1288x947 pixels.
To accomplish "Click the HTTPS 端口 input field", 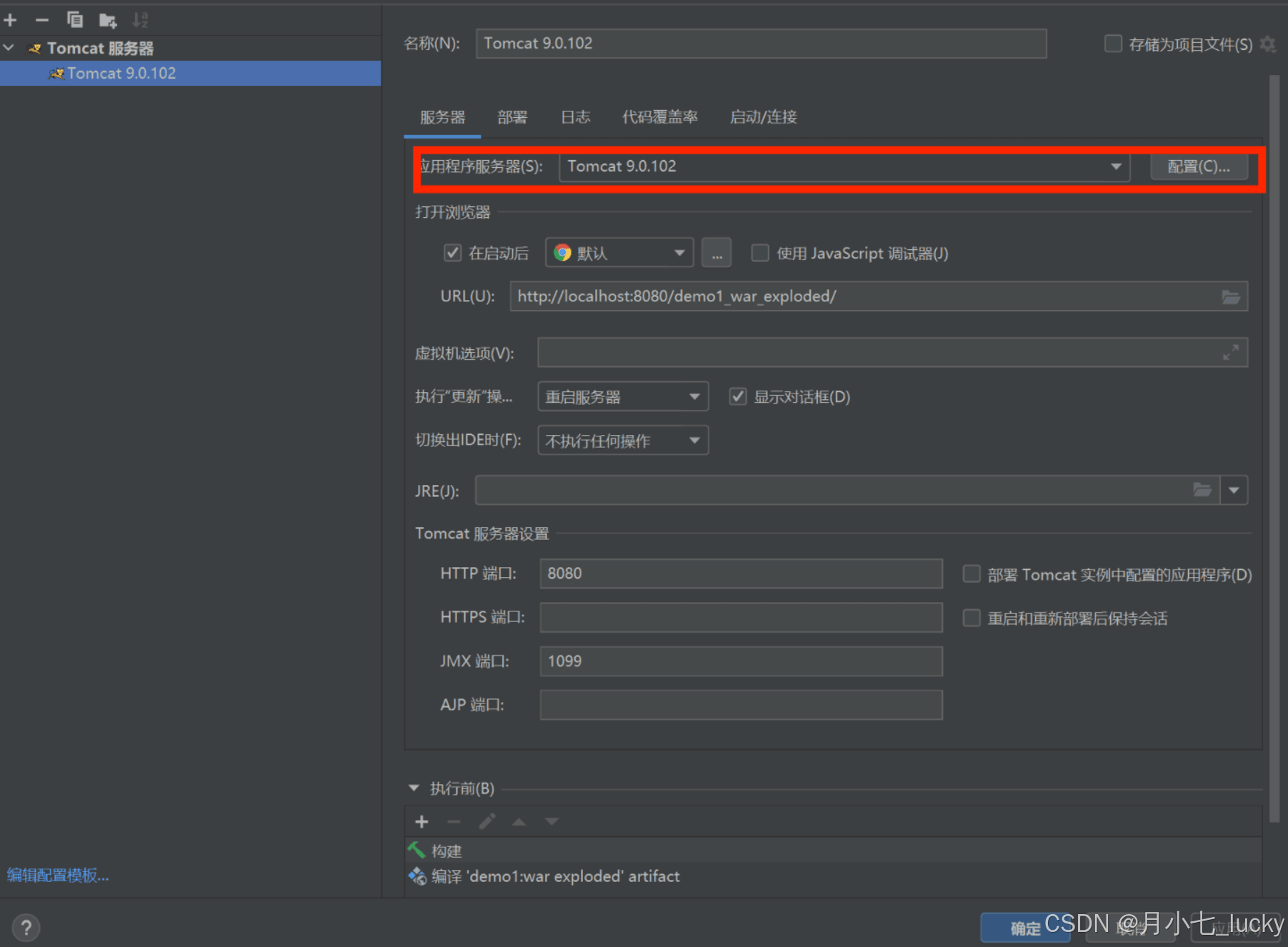I will click(x=741, y=617).
